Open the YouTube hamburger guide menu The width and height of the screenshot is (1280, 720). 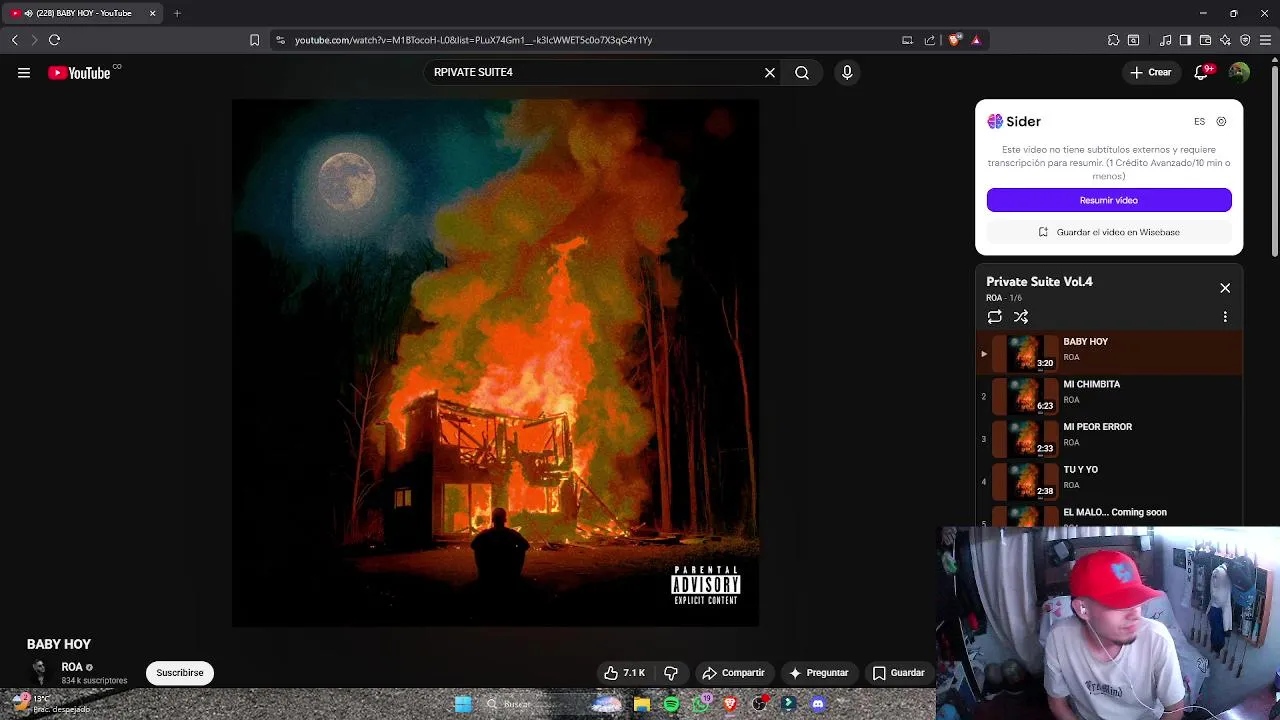[x=24, y=72]
